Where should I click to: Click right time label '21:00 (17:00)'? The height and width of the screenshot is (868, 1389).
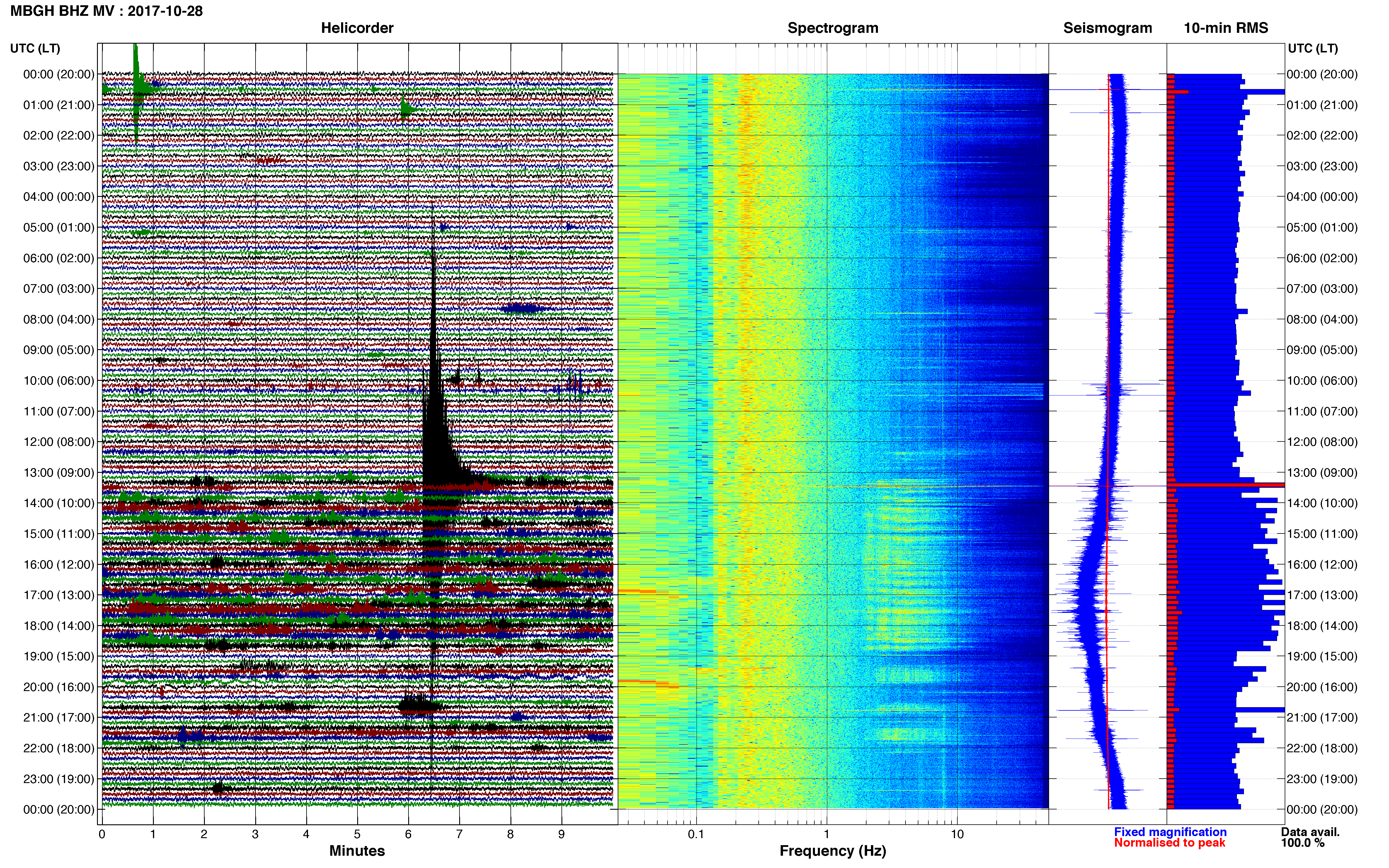pos(1322,718)
